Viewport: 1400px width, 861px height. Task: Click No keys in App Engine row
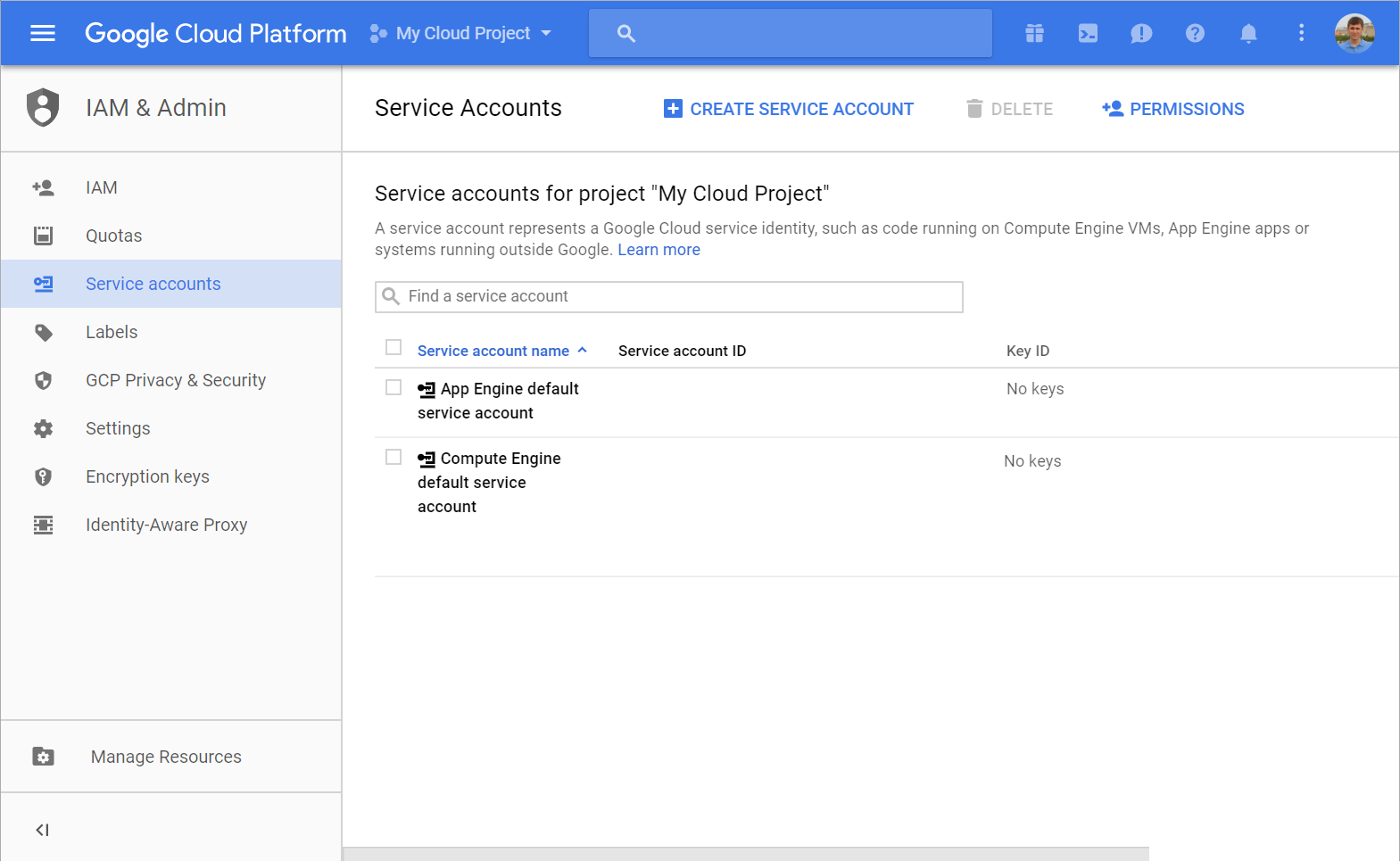pos(1035,389)
